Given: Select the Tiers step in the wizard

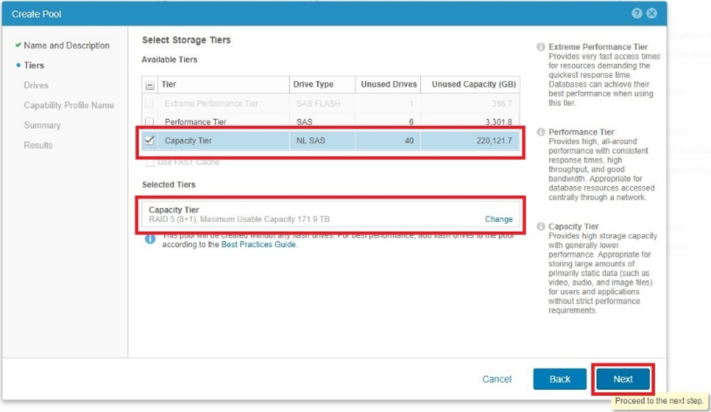Looking at the screenshot, I should point(34,65).
